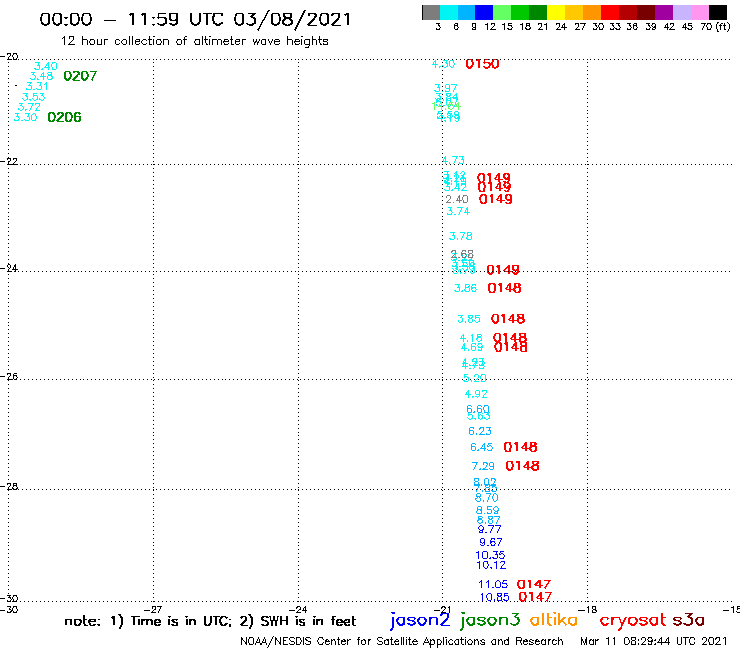Select the jason3 satellite legend label

tap(490, 620)
